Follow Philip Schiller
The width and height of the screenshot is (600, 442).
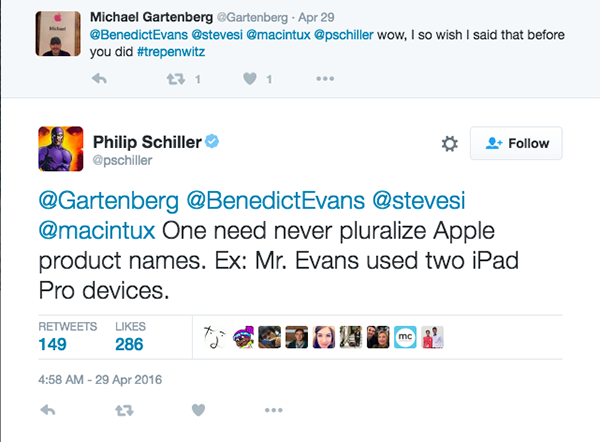coord(516,143)
